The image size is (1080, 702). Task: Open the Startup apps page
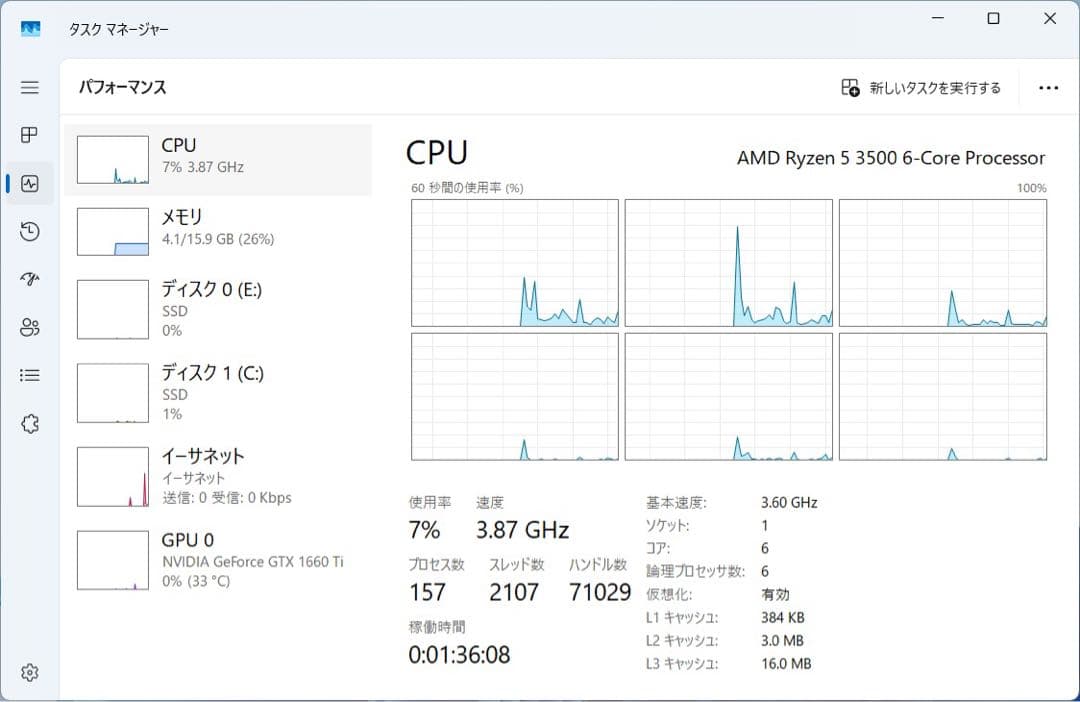click(30, 279)
